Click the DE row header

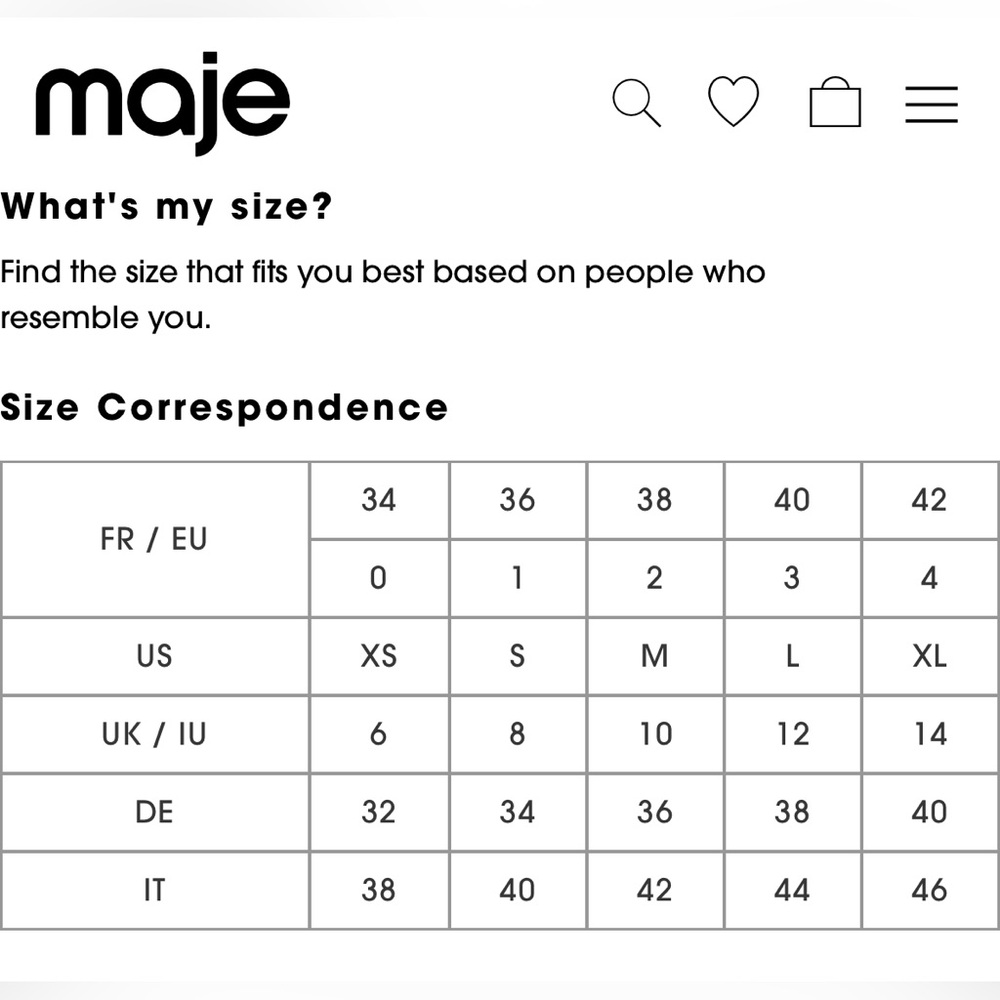pos(154,811)
